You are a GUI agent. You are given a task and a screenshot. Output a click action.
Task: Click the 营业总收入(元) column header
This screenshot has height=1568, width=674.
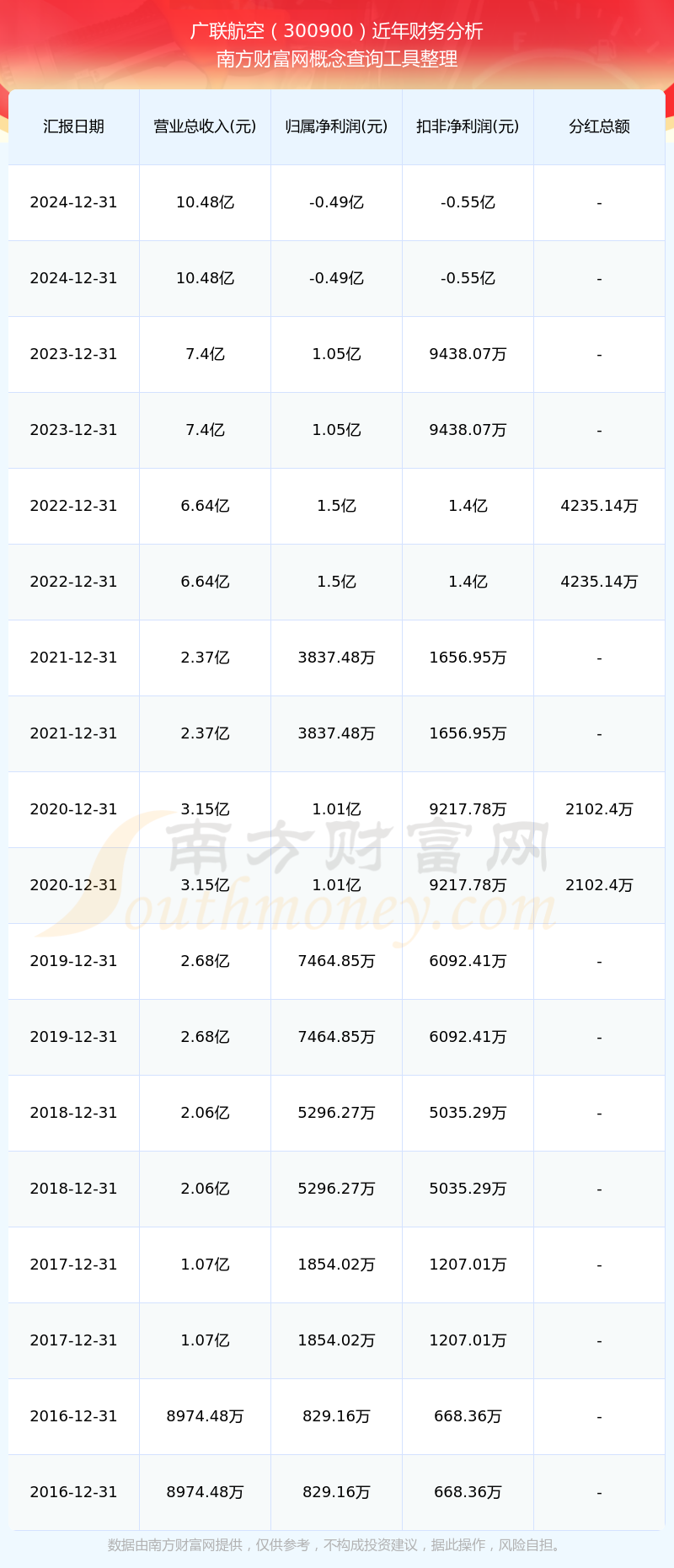pos(205,126)
